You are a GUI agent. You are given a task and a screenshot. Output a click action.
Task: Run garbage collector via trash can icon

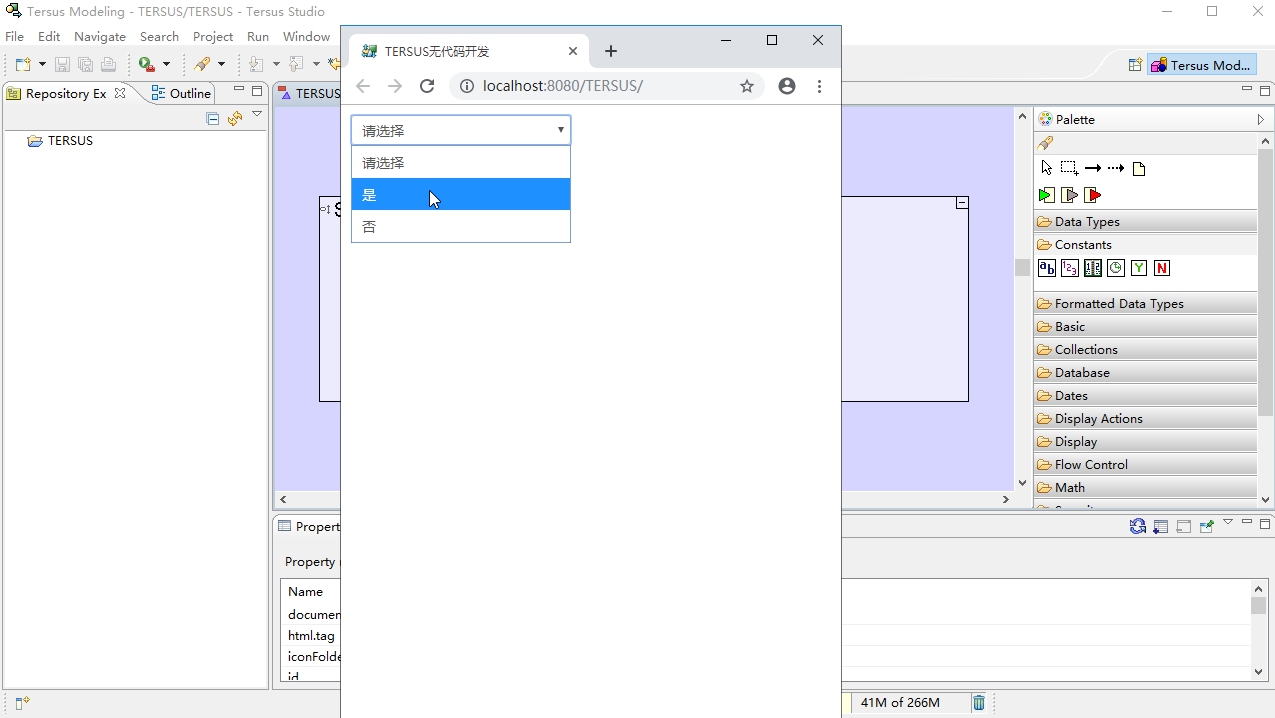coord(979,703)
